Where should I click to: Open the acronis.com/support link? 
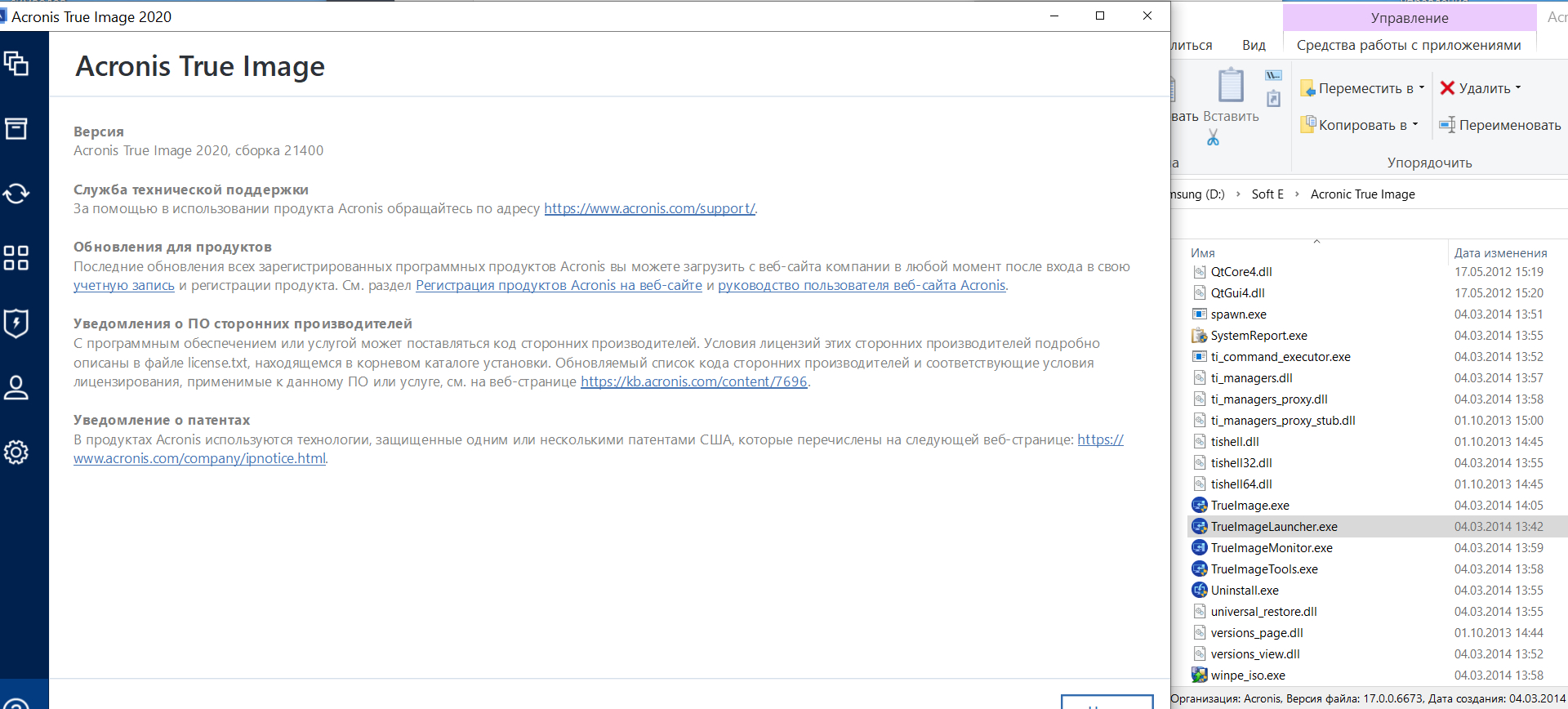pos(649,208)
